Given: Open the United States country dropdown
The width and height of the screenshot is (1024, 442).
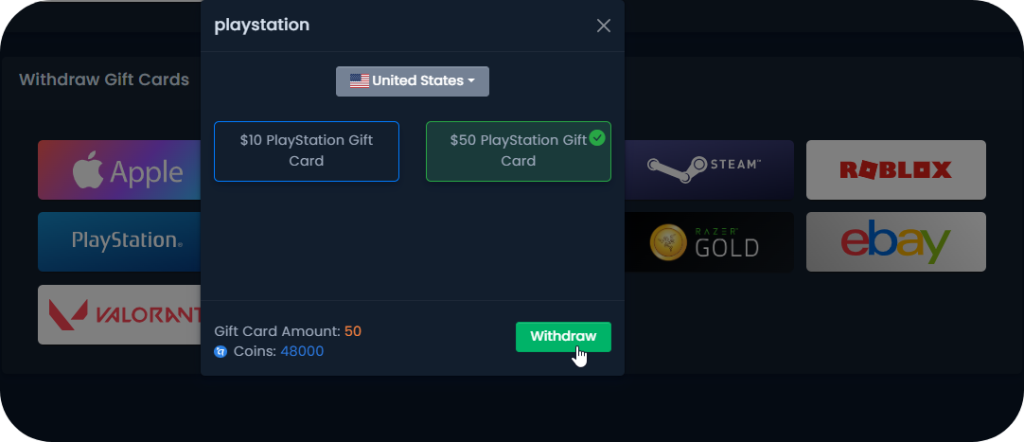Looking at the screenshot, I should coord(413,81).
